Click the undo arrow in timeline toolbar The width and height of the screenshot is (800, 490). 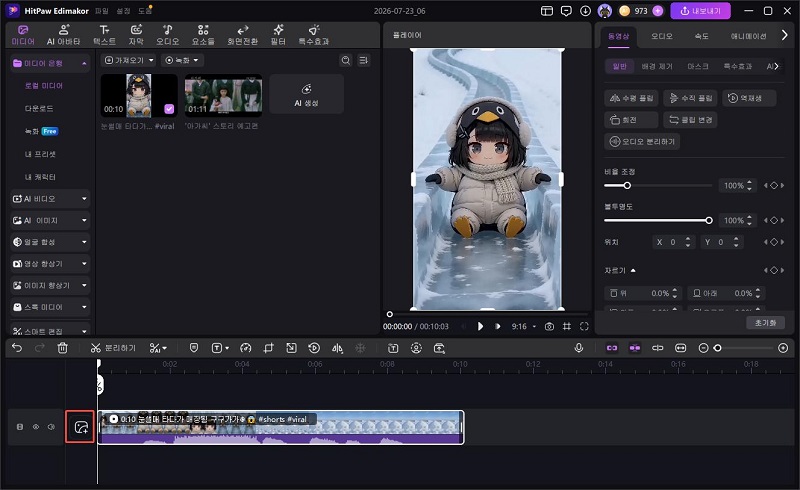(x=17, y=348)
